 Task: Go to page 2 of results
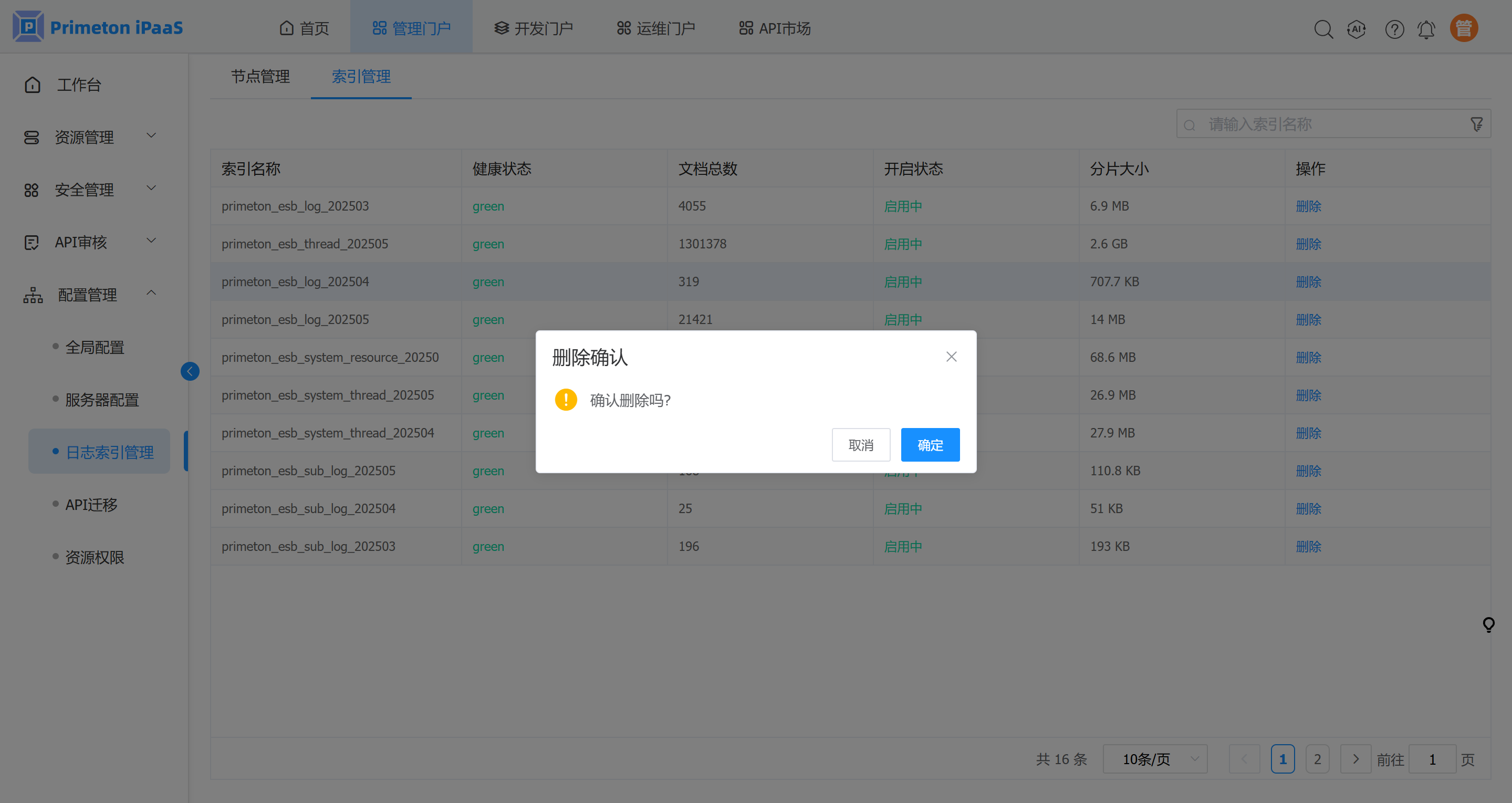[1317, 759]
